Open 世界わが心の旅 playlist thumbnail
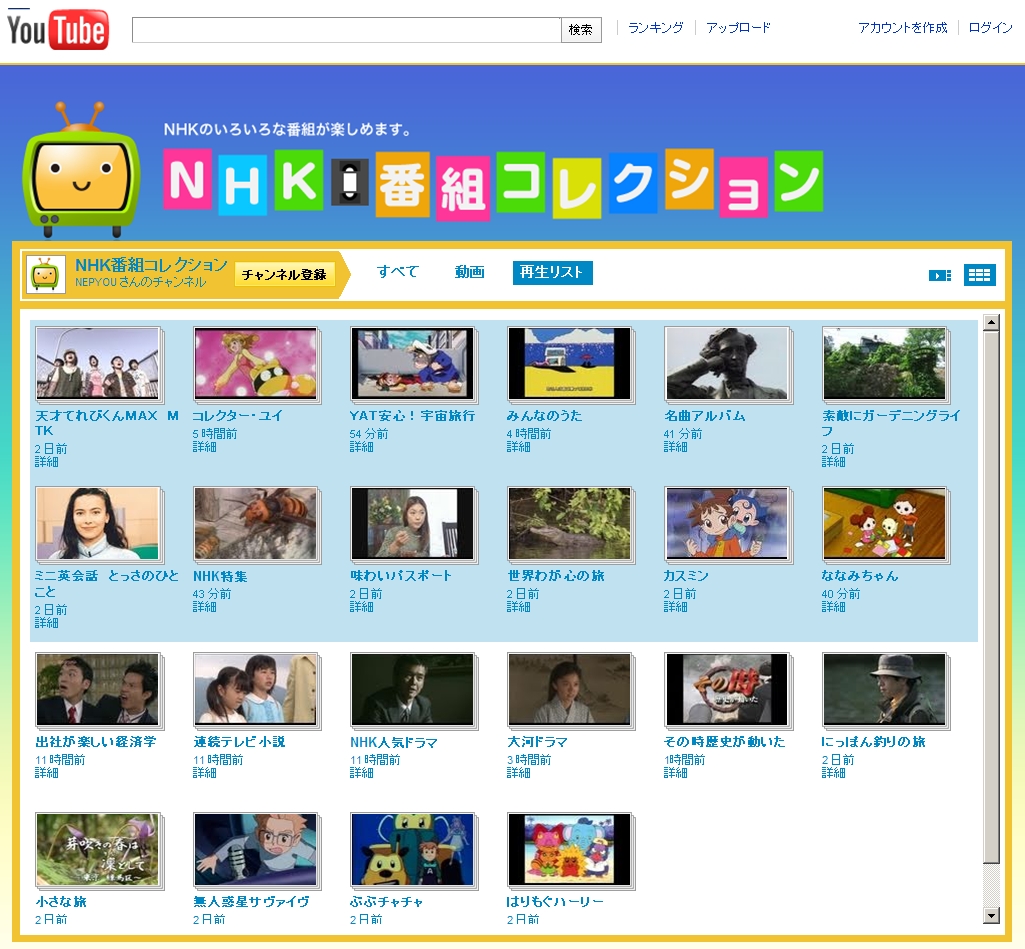1025x949 pixels. pyautogui.click(x=569, y=524)
